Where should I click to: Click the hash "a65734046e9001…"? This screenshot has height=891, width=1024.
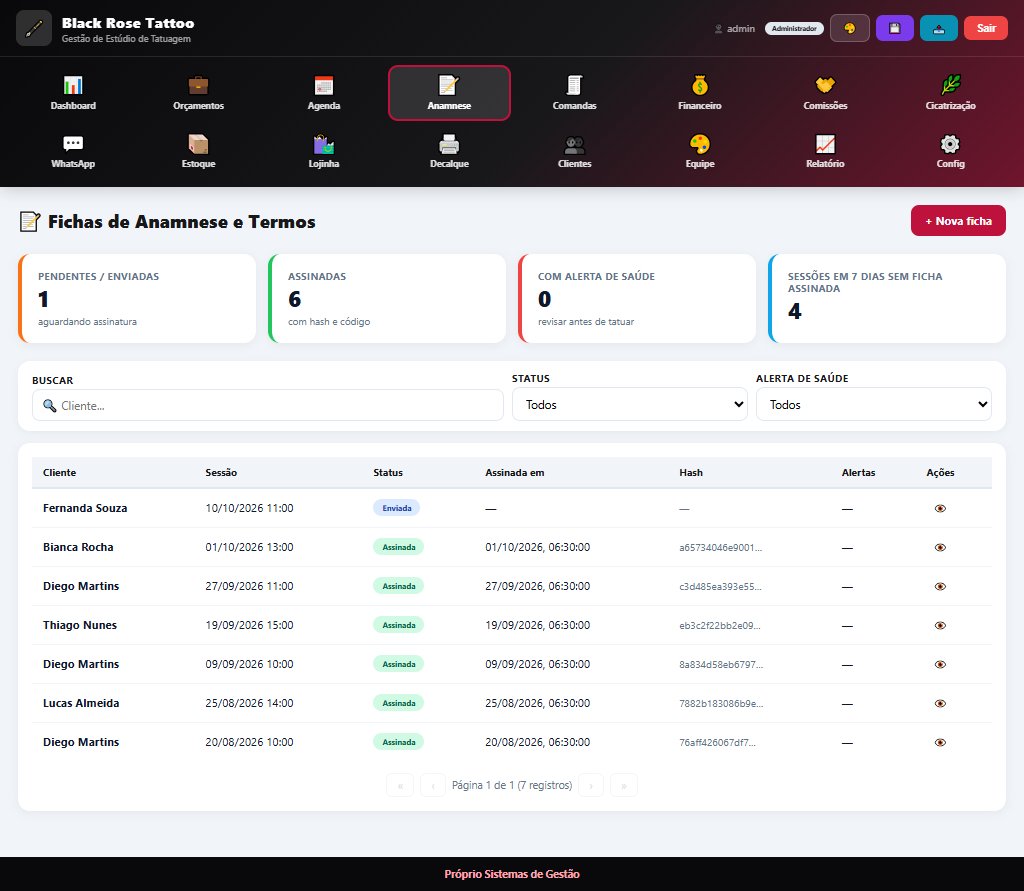point(720,547)
